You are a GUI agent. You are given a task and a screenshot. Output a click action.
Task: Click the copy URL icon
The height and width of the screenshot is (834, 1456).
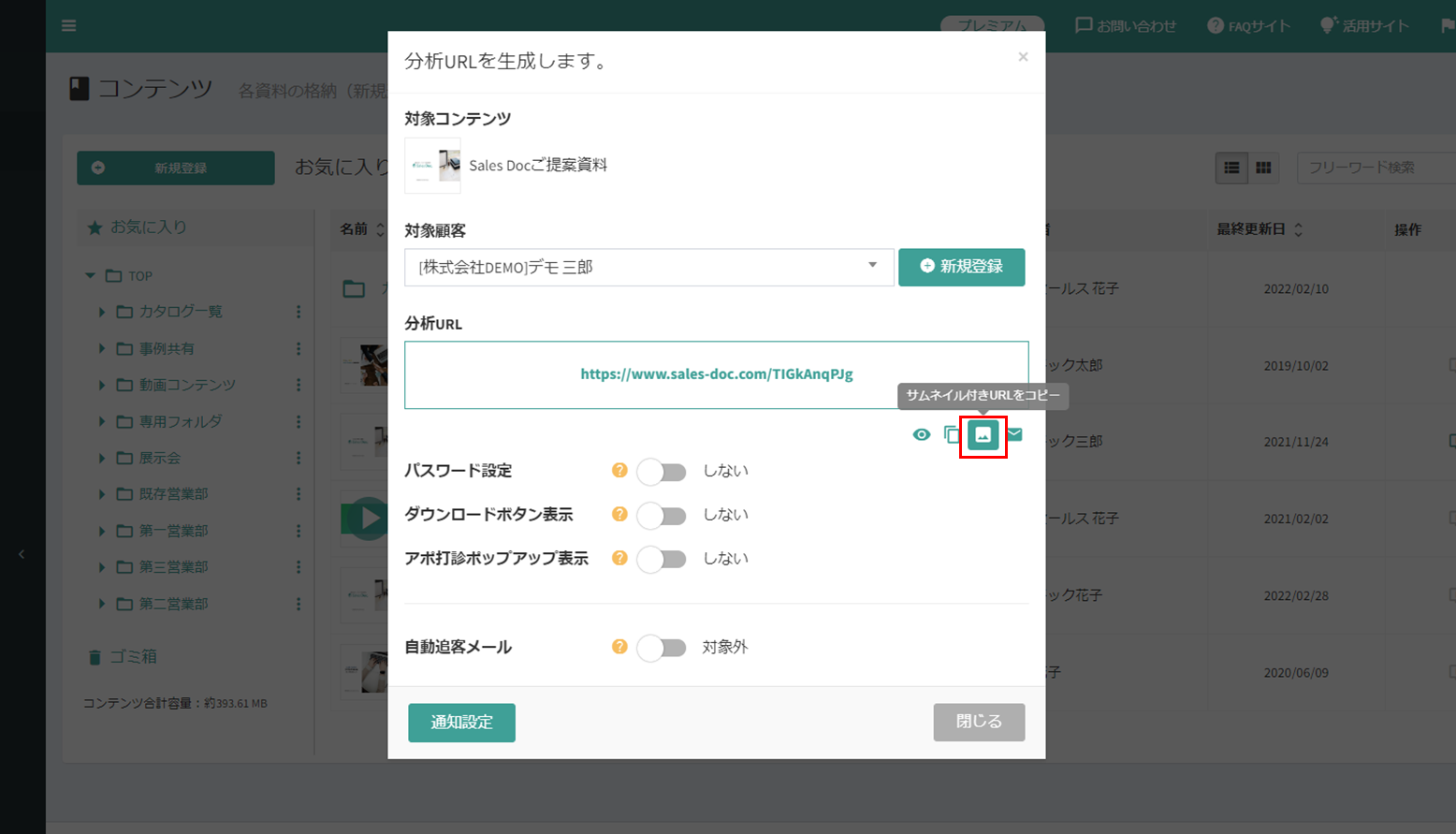952,434
